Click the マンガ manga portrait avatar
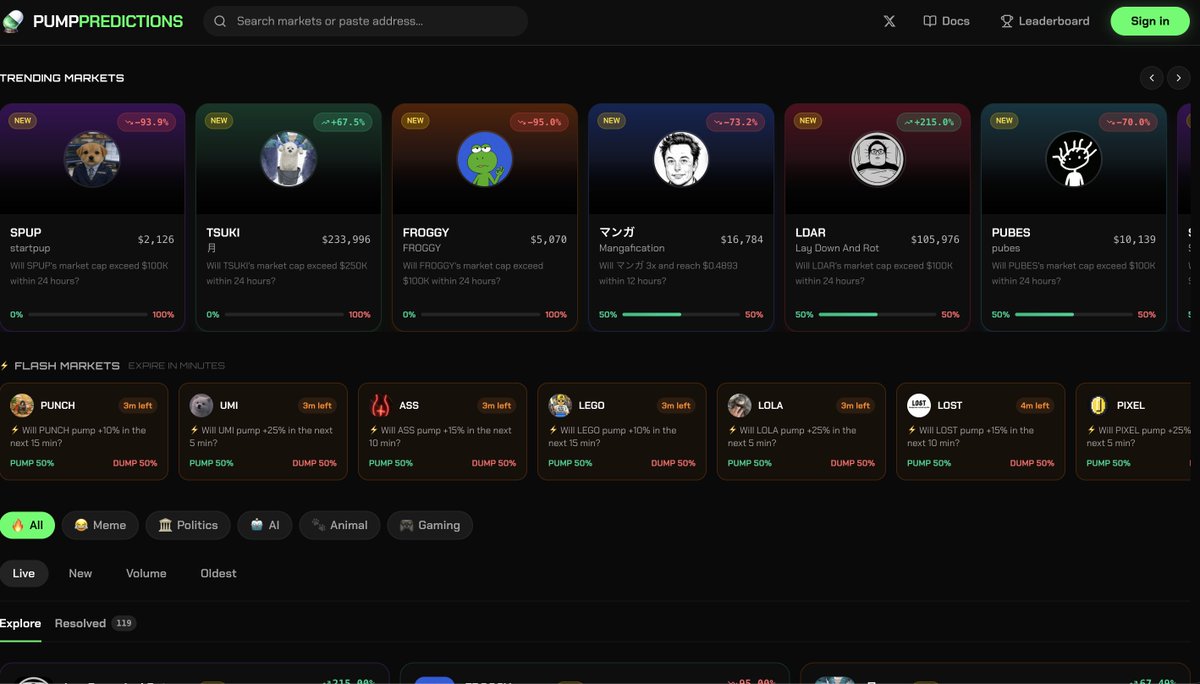The height and width of the screenshot is (684, 1200). pyautogui.click(x=681, y=159)
